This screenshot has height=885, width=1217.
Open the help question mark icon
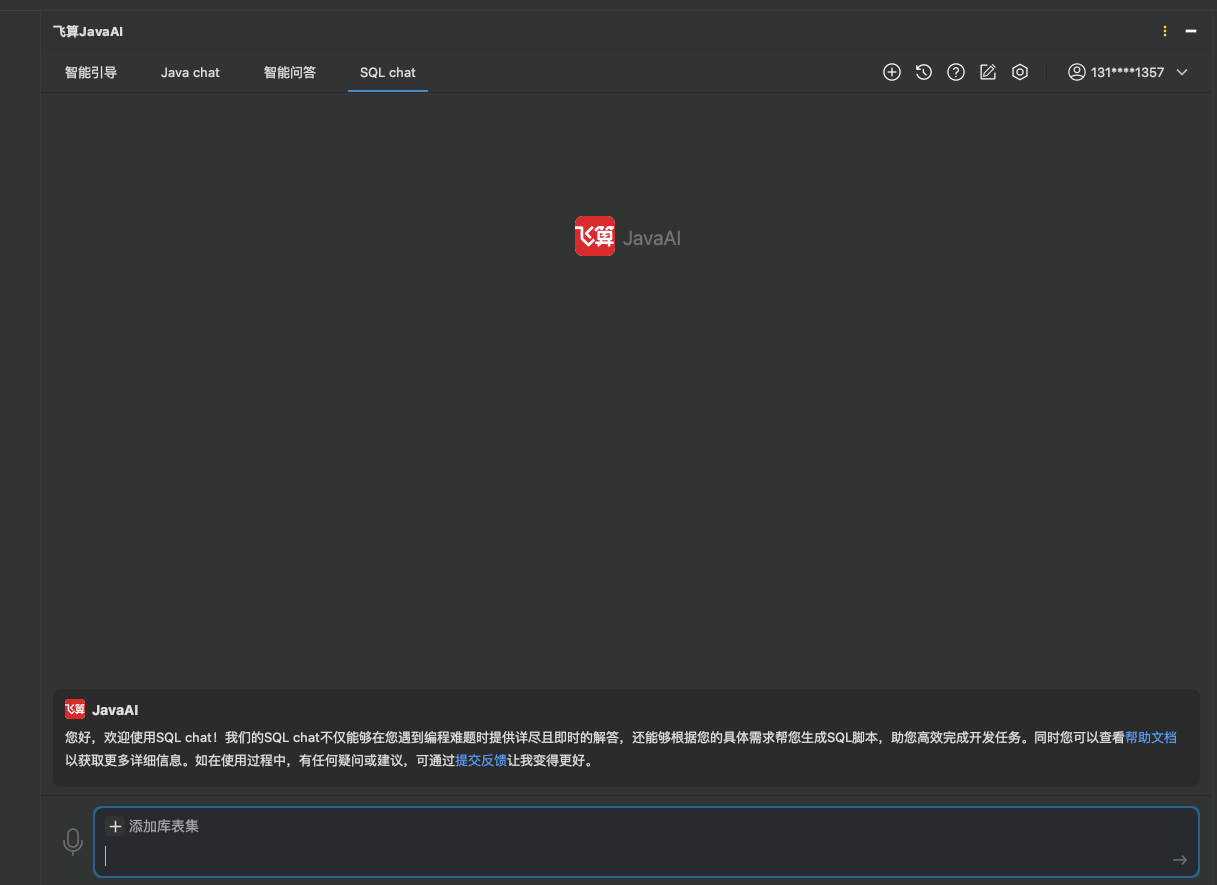point(956,72)
